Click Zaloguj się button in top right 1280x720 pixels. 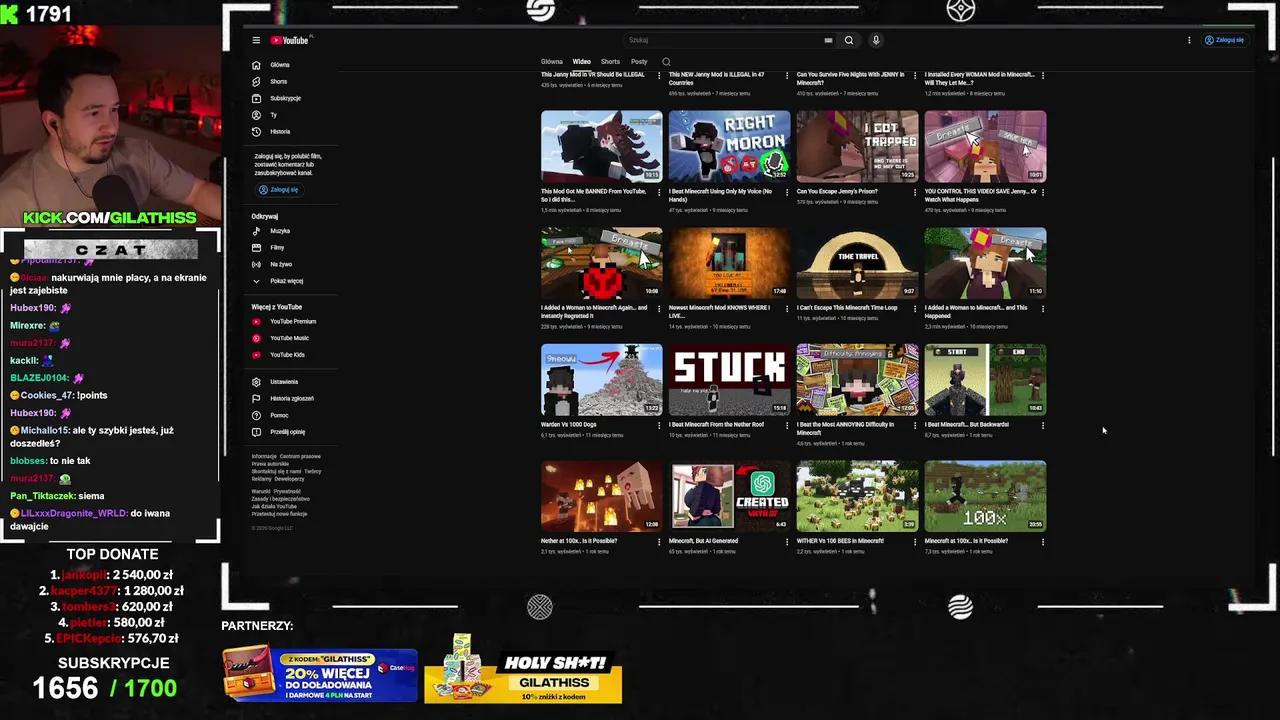(x=1224, y=40)
